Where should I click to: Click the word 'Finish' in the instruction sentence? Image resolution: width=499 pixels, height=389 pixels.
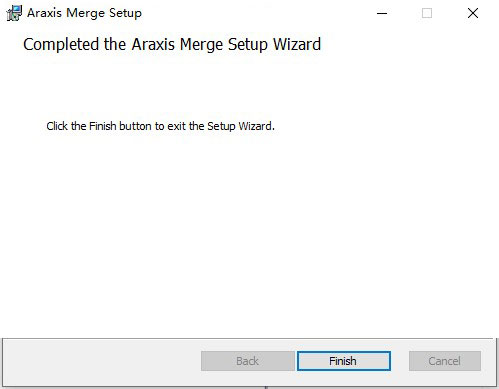coord(103,126)
